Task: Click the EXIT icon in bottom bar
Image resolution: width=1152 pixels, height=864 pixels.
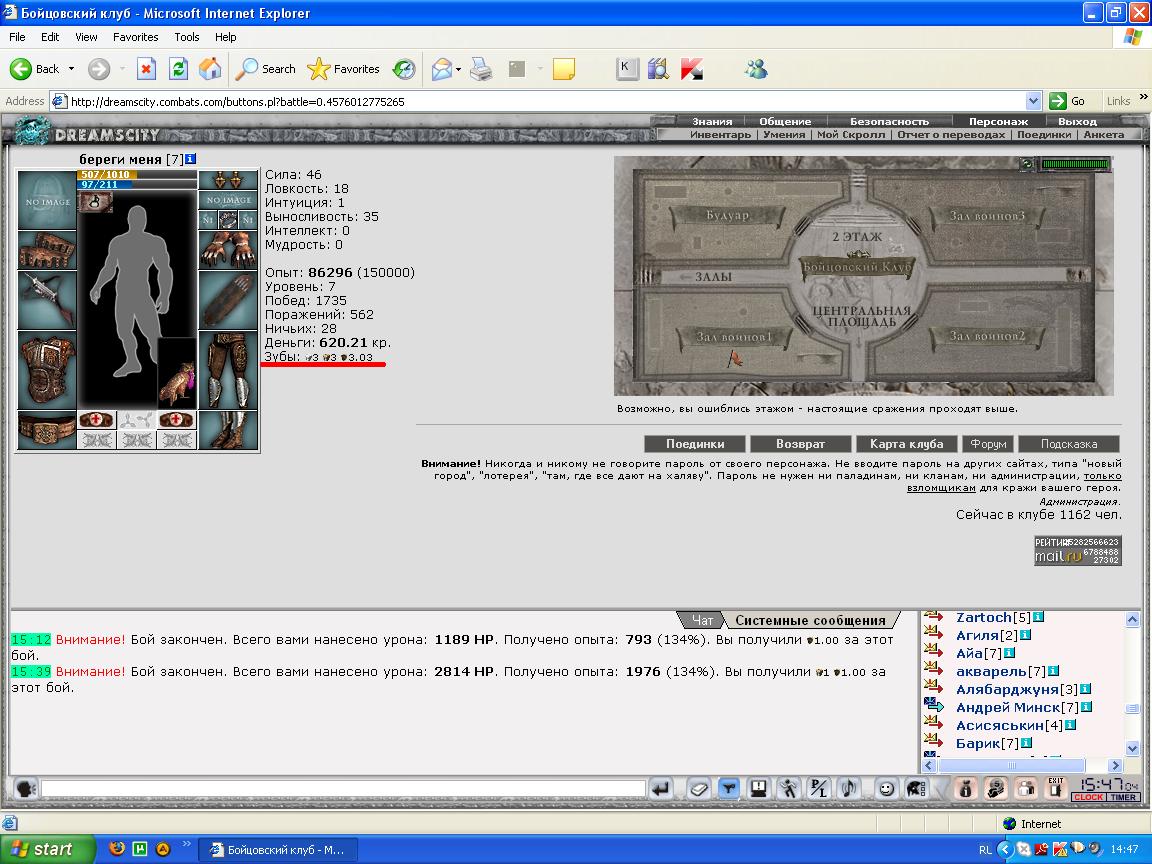Action: click(x=1056, y=788)
